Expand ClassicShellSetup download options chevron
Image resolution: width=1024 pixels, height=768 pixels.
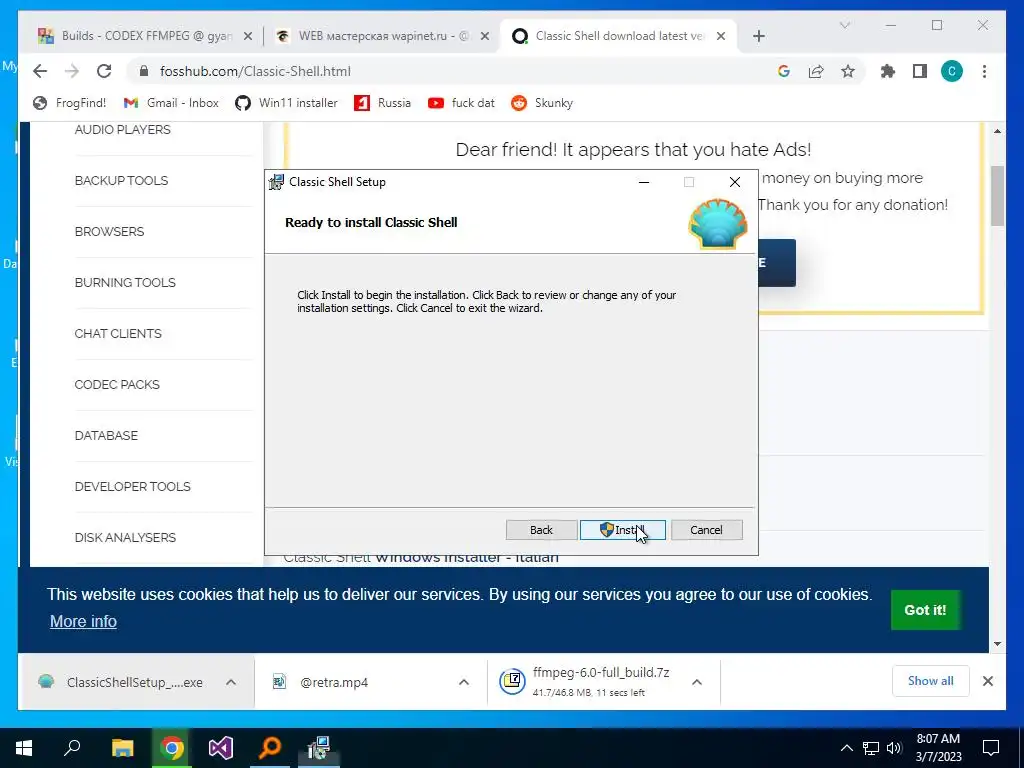pyautogui.click(x=231, y=682)
